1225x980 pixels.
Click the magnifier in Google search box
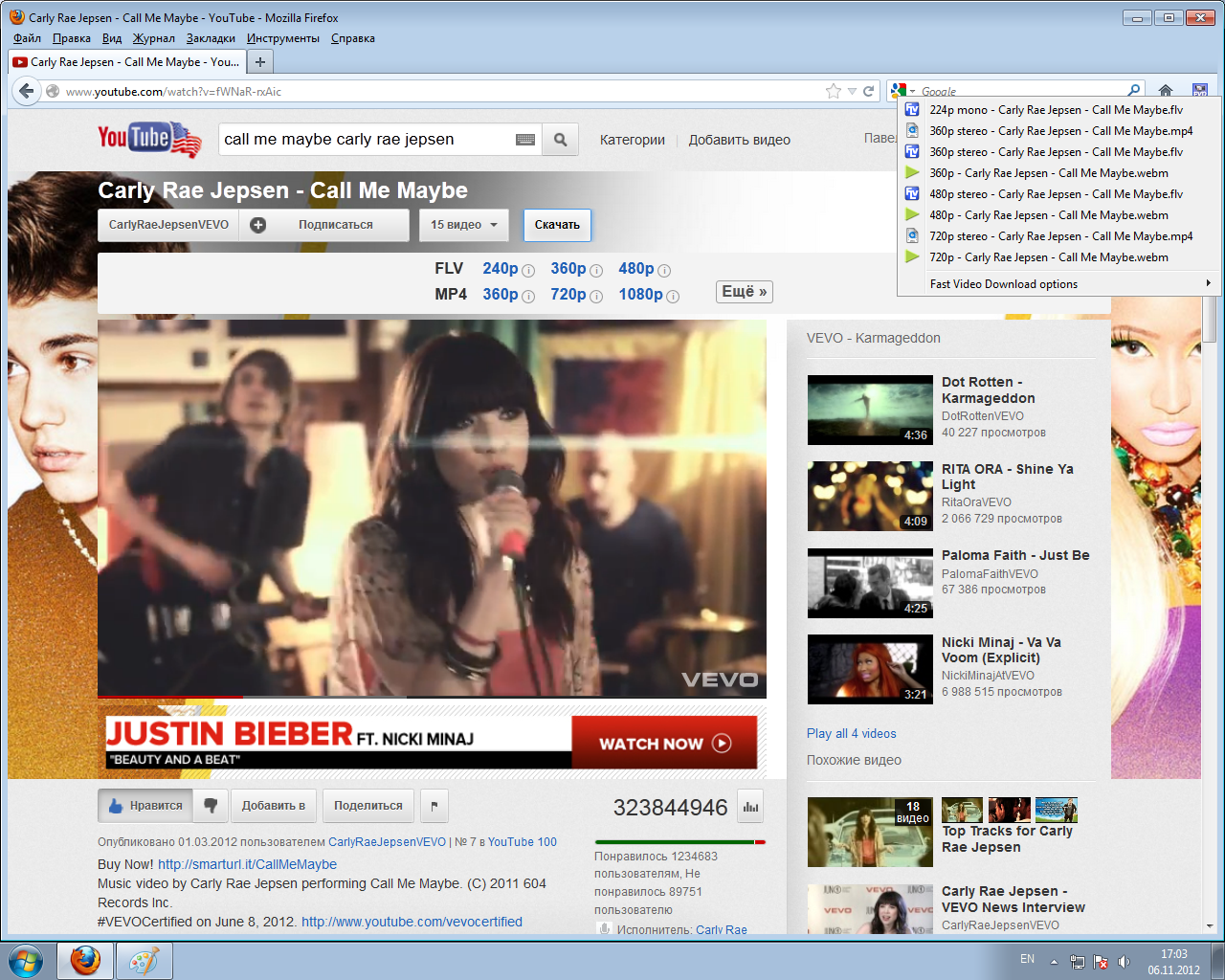[1134, 91]
